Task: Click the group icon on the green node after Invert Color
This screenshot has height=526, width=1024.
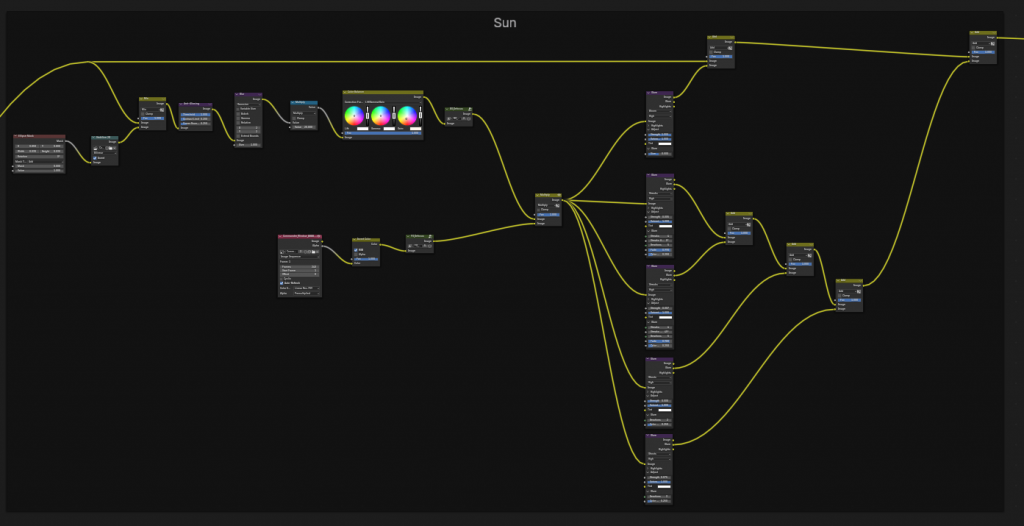Action: click(x=428, y=237)
